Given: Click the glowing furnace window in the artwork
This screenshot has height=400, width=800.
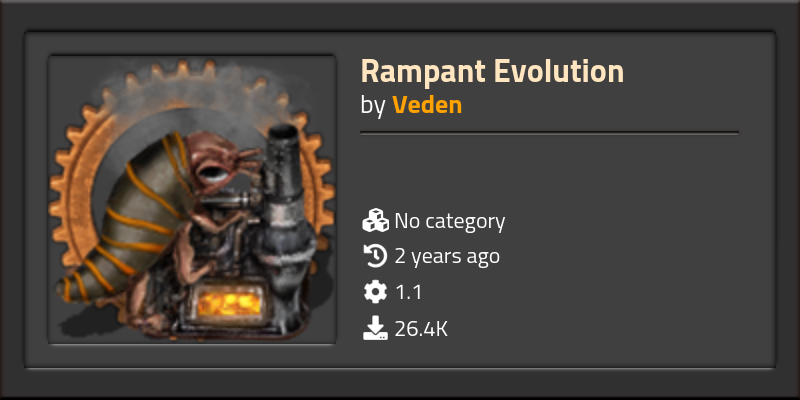Looking at the screenshot, I should pyautogui.click(x=229, y=304).
